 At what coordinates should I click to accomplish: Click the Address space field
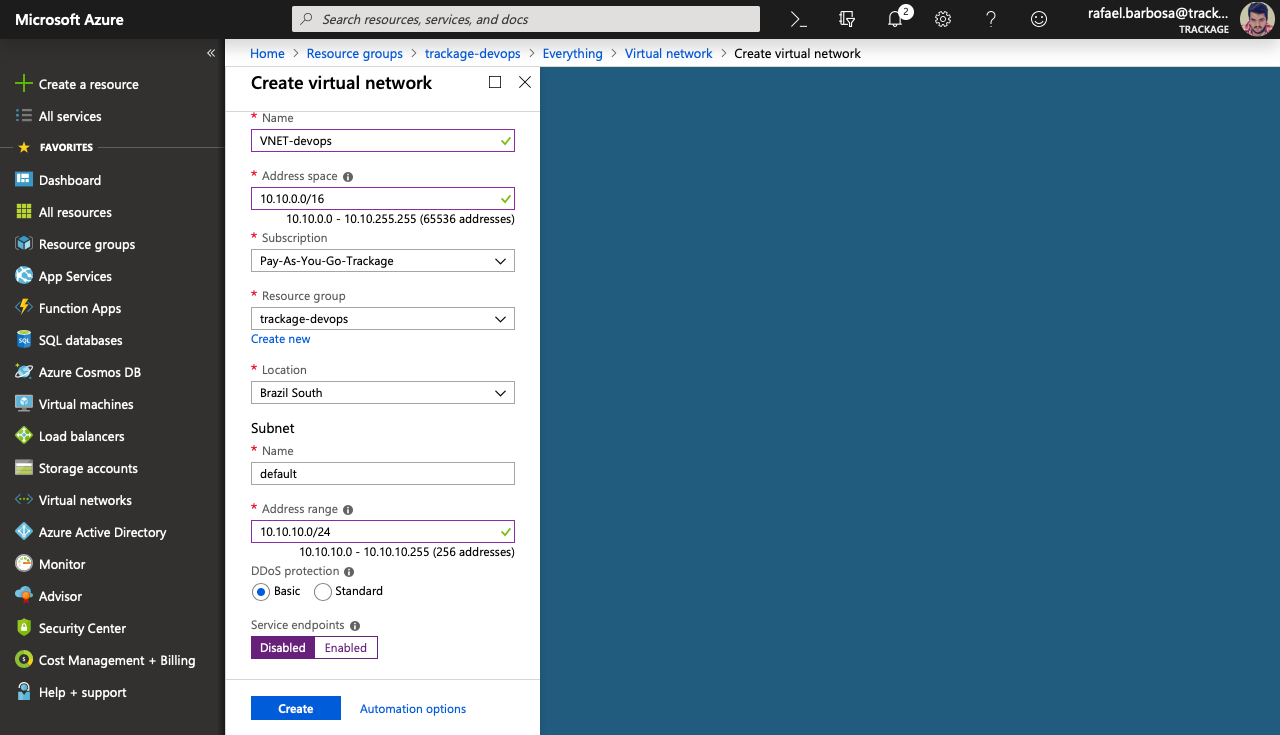click(x=383, y=199)
